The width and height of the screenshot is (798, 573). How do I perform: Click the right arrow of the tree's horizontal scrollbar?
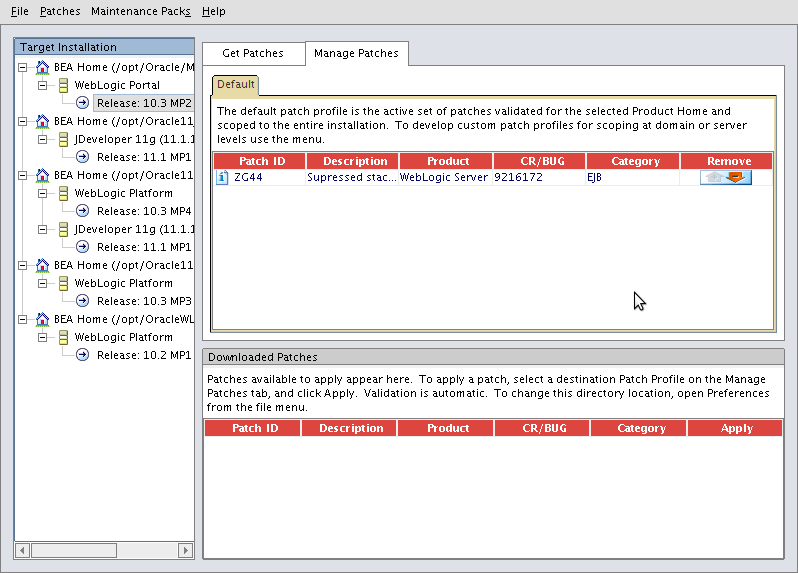pyautogui.click(x=186, y=550)
